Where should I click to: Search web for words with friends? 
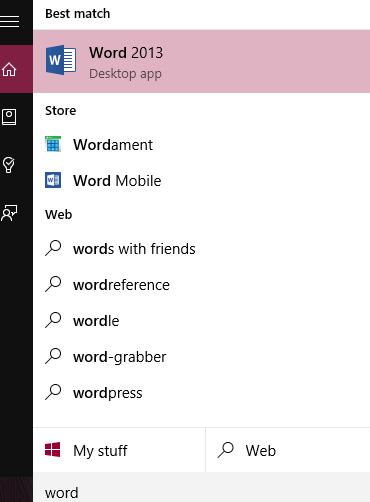tap(201, 249)
